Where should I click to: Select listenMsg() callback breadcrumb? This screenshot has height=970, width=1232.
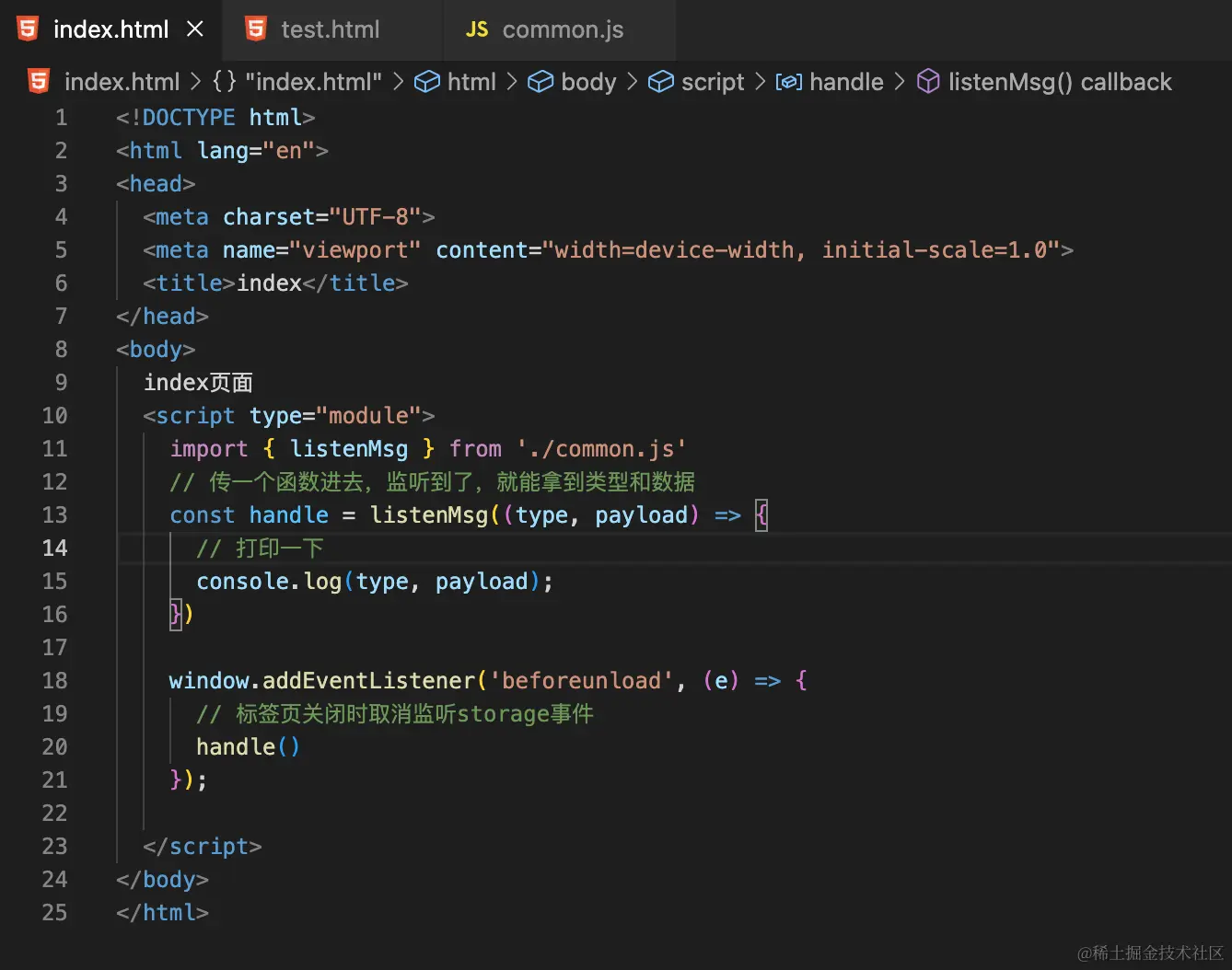1060,82
